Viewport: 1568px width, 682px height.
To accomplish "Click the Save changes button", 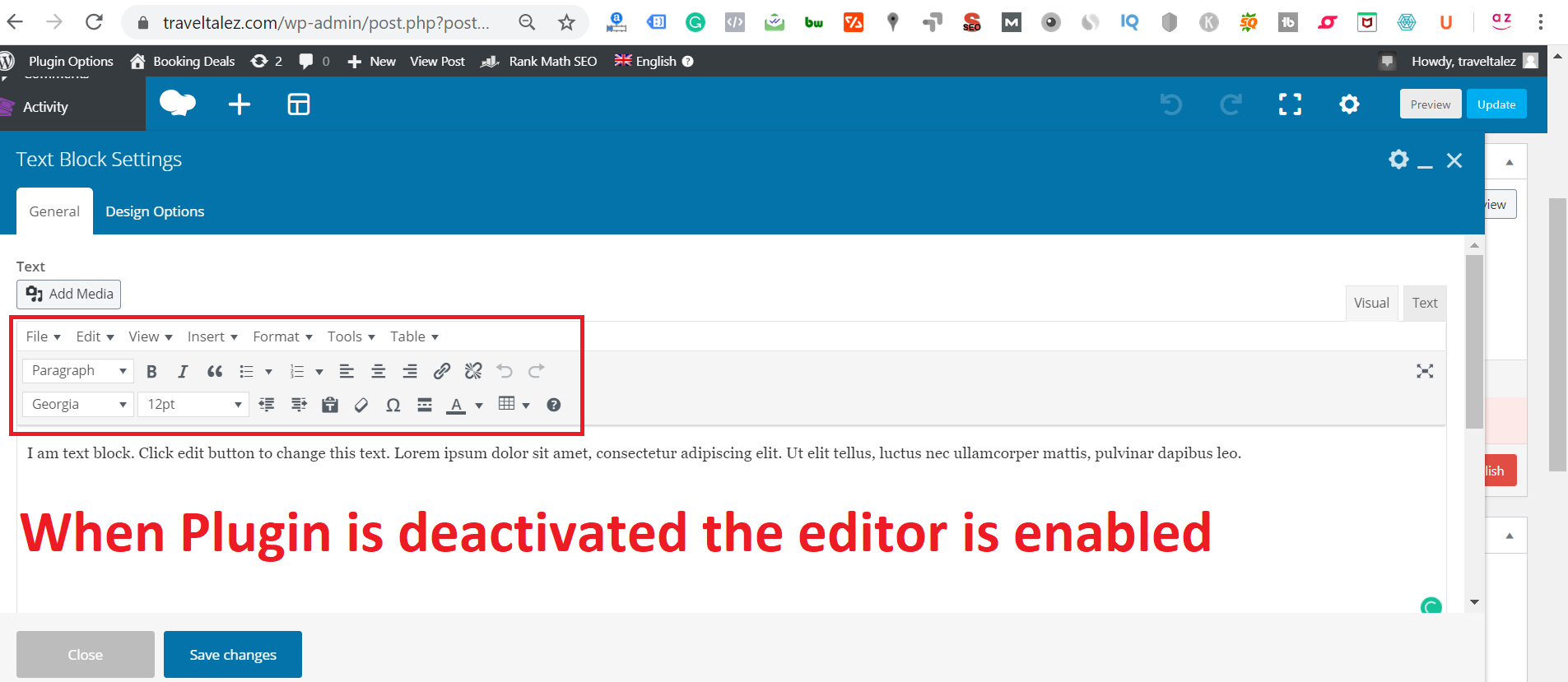I will click(233, 655).
